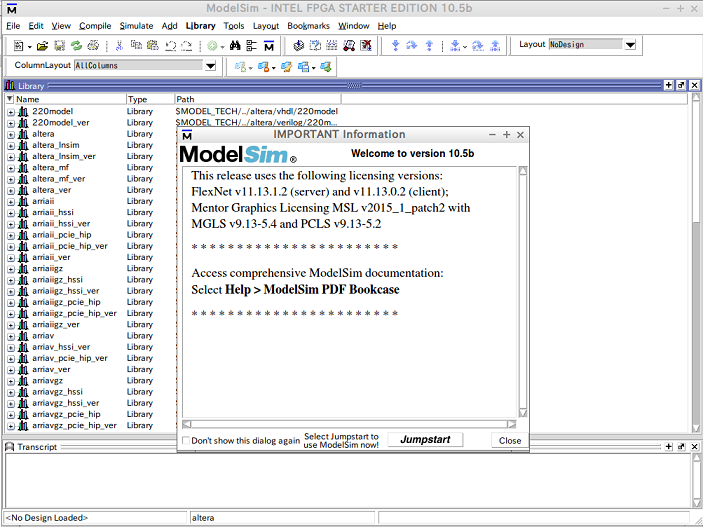Screen dimensions: 703x527
Task: Select the altera_ver library row
Action: [x=90, y=190]
